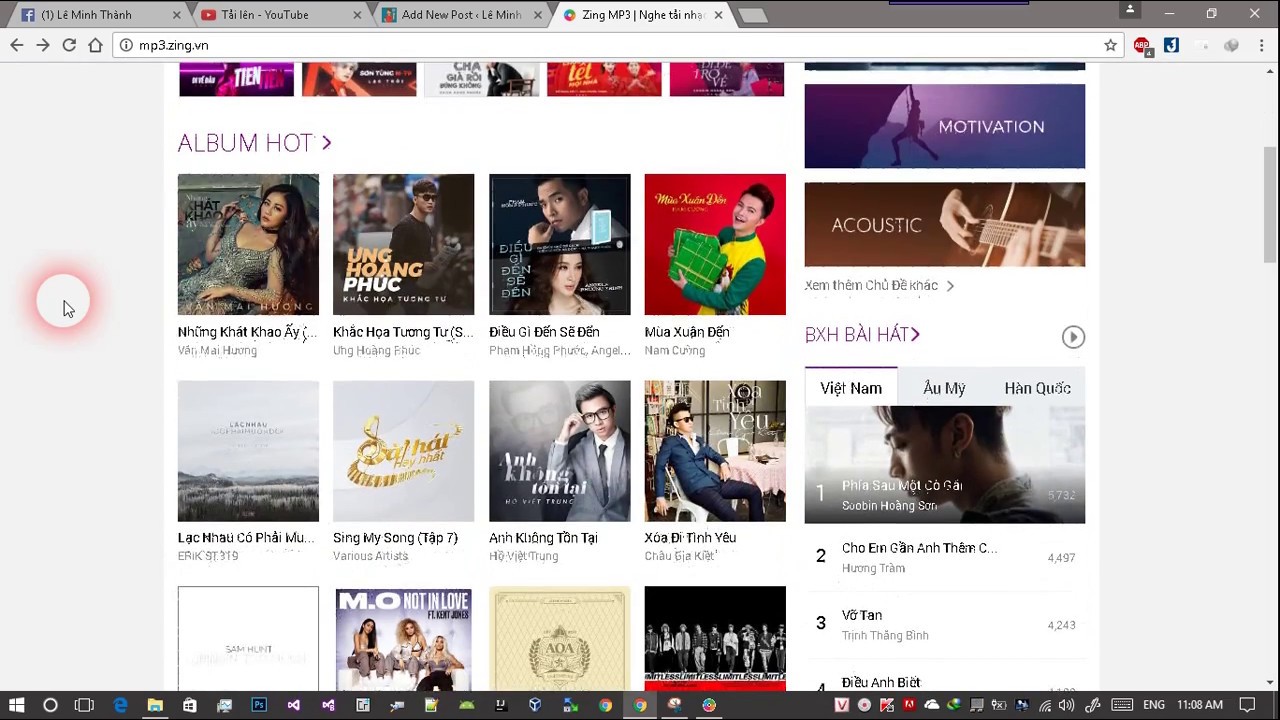Open the browser home page icon
This screenshot has width=1280, height=720.
[95, 45]
